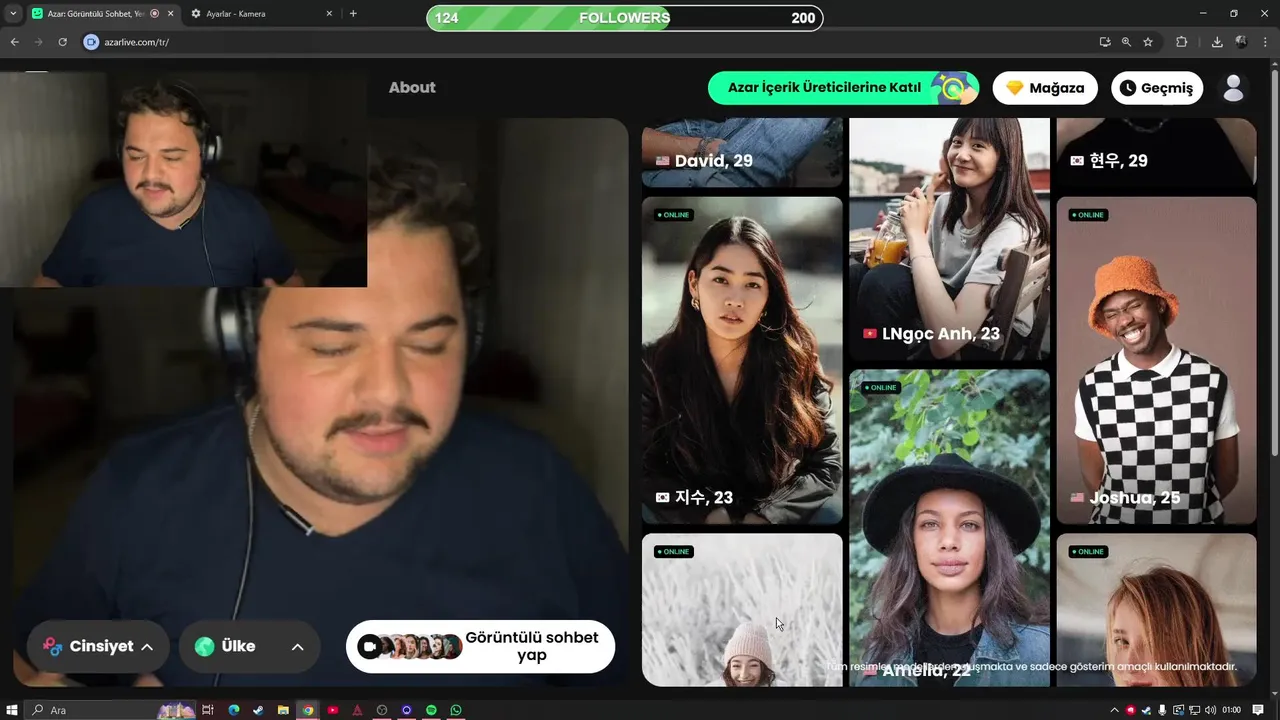Open the Mağaza store button
Viewport: 1280px width, 720px height.
click(x=1045, y=88)
